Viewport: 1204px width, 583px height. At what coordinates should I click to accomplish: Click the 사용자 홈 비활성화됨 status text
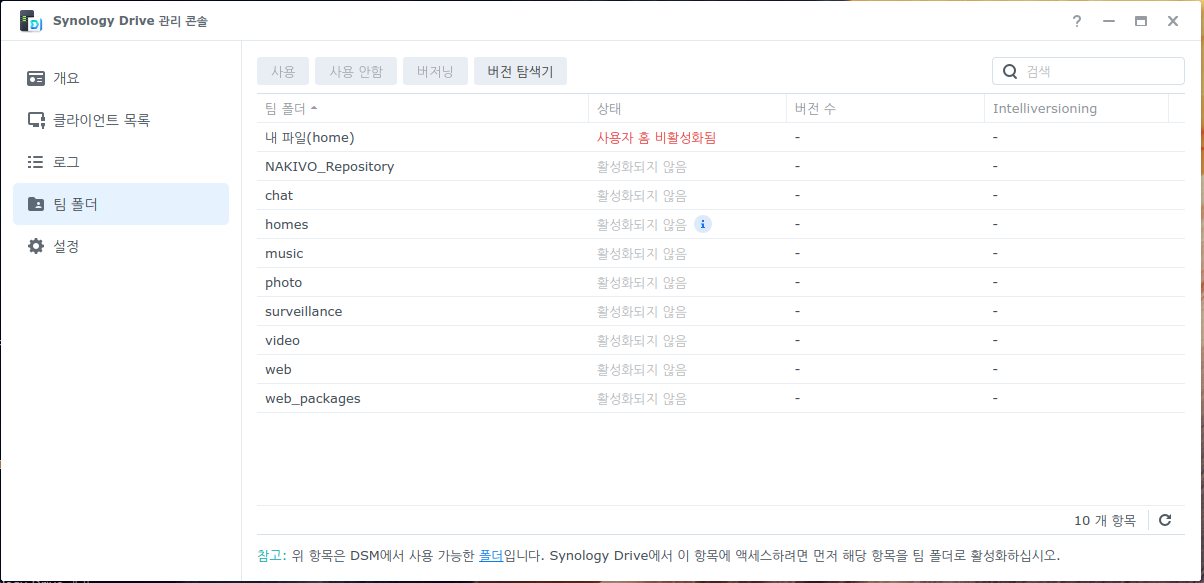pyautogui.click(x=657, y=137)
